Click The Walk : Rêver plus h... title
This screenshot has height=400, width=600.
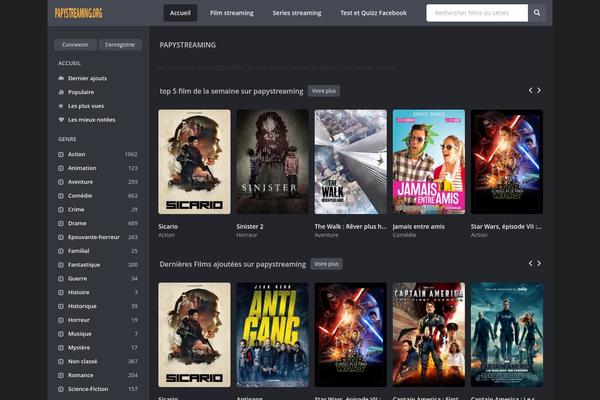[351, 227]
